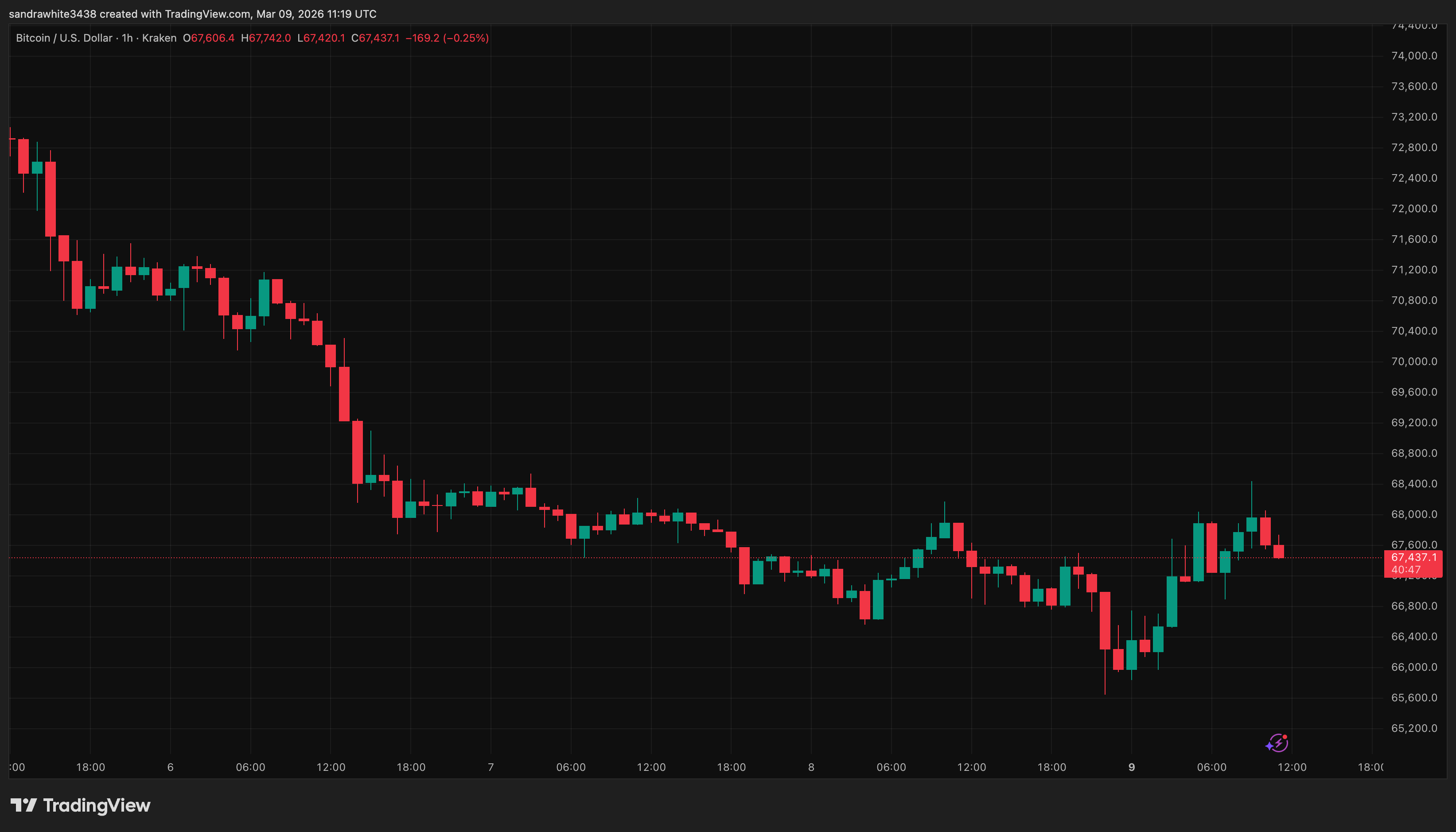This screenshot has width=1456, height=832.
Task: Click the TradingView.com text in header
Action: [207, 14]
